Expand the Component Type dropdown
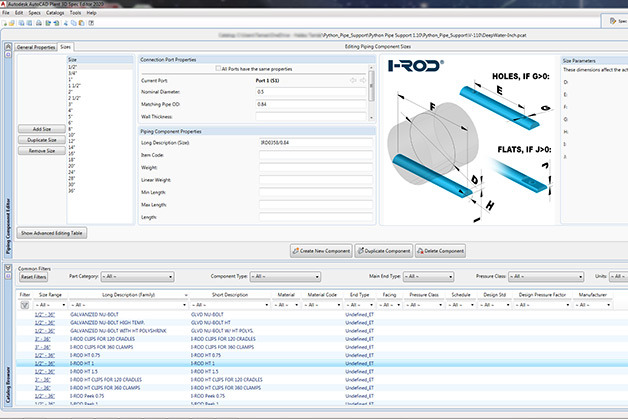Screen dimensions: 628x419 coord(283,277)
